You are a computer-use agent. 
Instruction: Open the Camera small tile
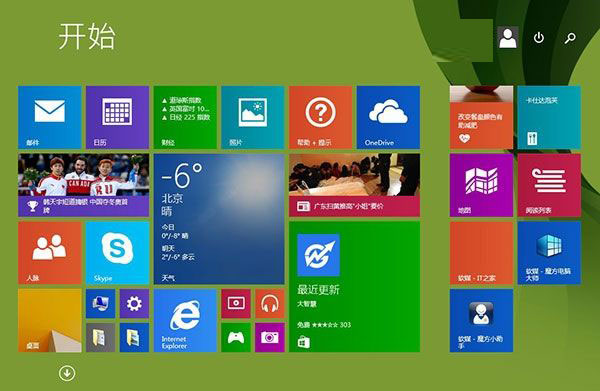point(270,337)
